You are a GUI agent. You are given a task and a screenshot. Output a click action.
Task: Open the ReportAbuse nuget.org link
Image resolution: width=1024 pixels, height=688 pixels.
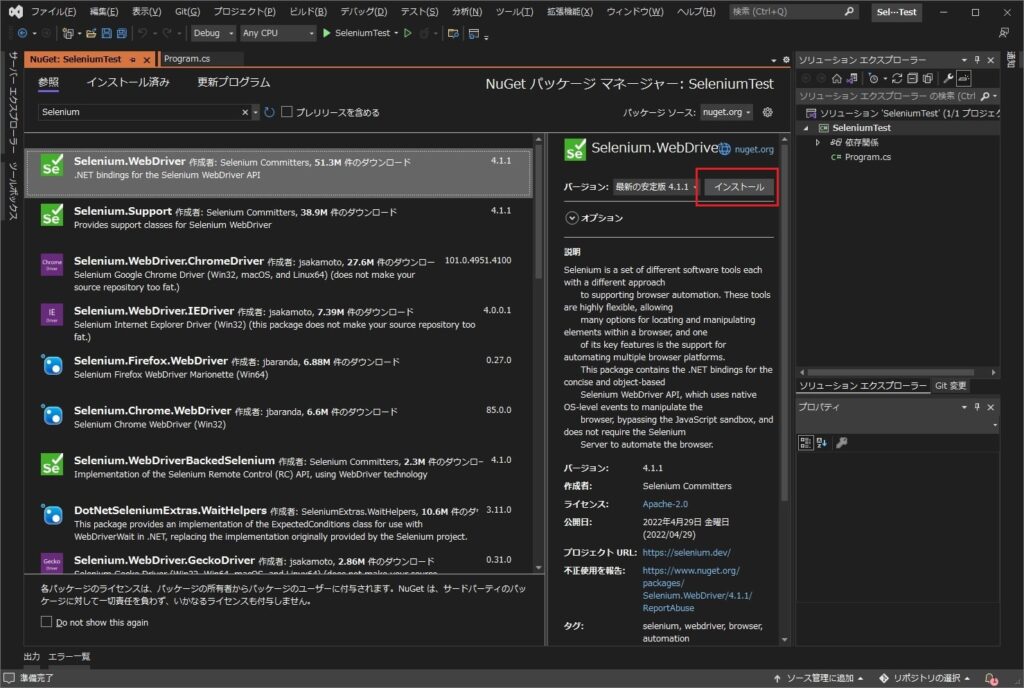[x=697, y=589]
